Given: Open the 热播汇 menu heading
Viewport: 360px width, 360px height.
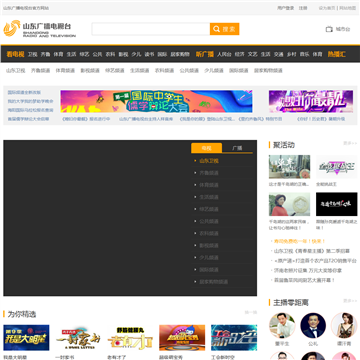Looking at the screenshot, I should [336, 54].
